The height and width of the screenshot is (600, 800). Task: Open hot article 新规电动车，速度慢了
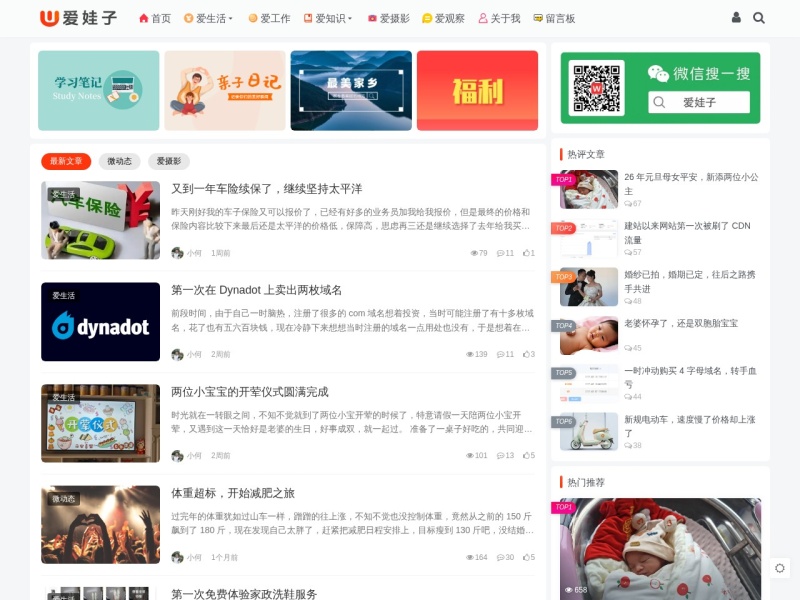[690, 426]
